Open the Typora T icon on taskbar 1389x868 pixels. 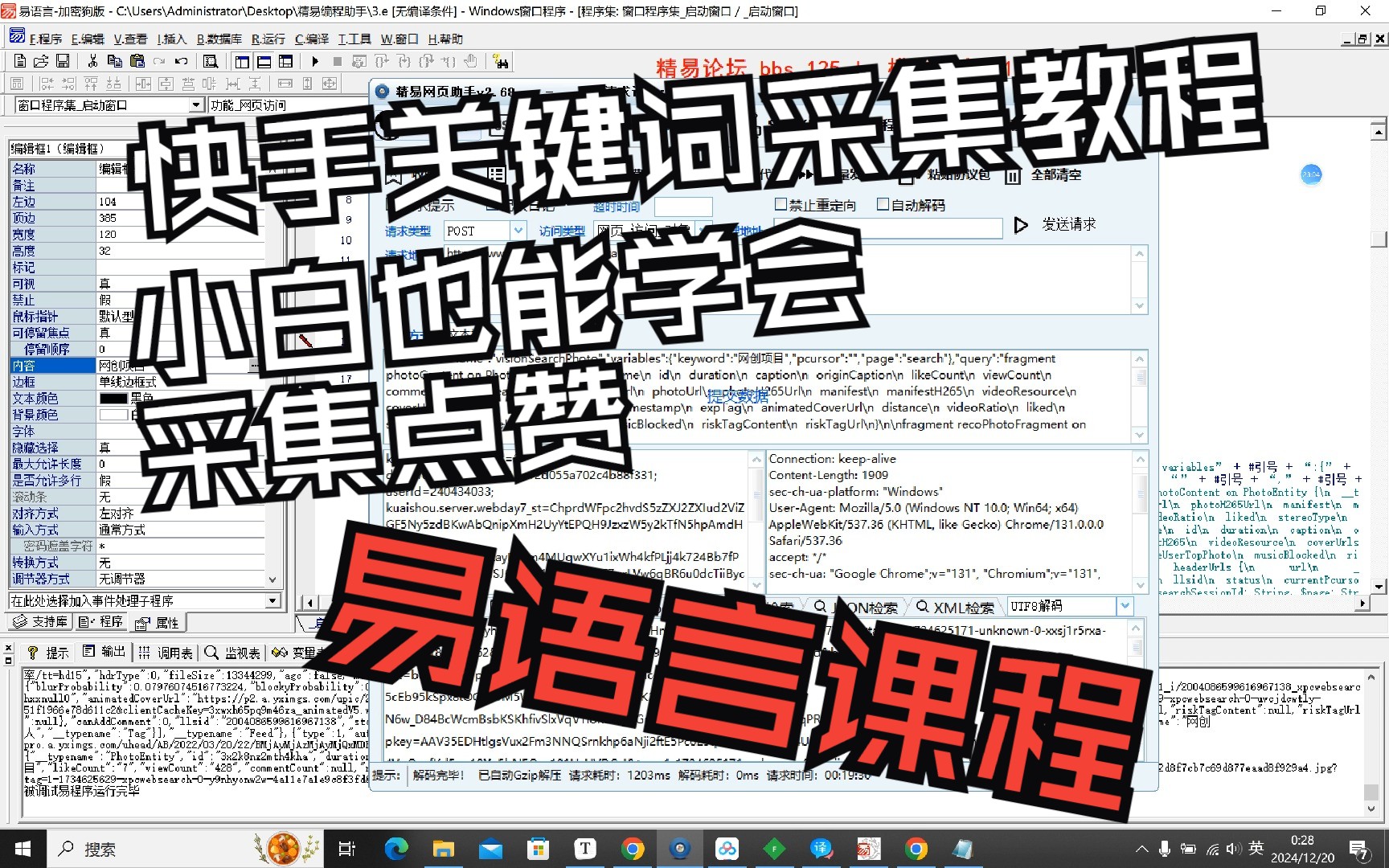pos(585,849)
